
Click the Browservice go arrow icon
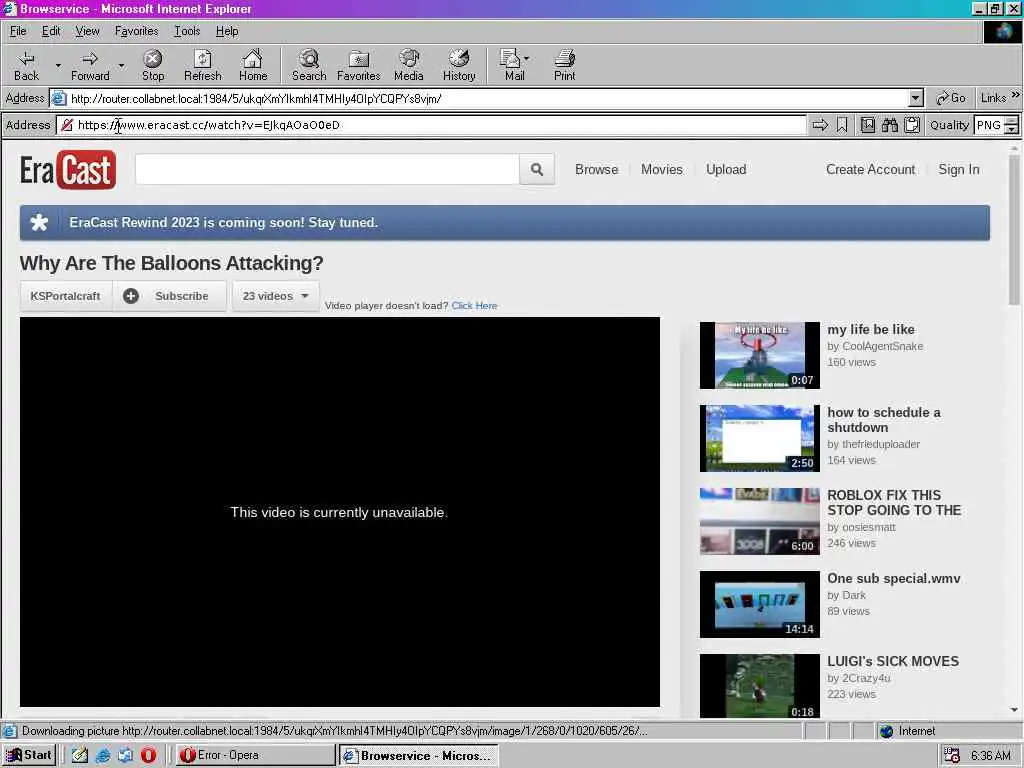pos(820,125)
